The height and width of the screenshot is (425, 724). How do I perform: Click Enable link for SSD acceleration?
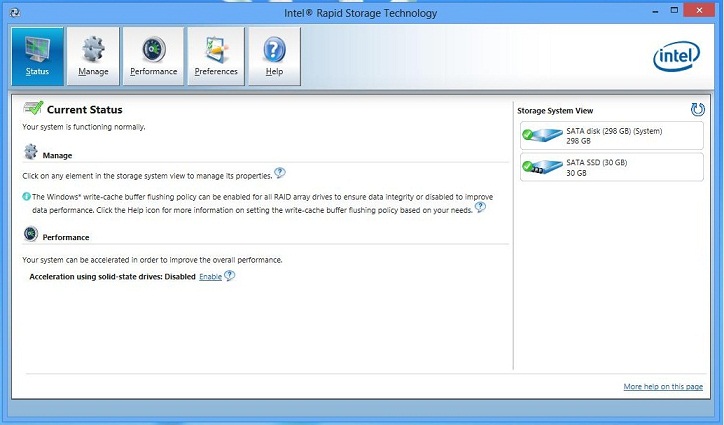click(211, 277)
